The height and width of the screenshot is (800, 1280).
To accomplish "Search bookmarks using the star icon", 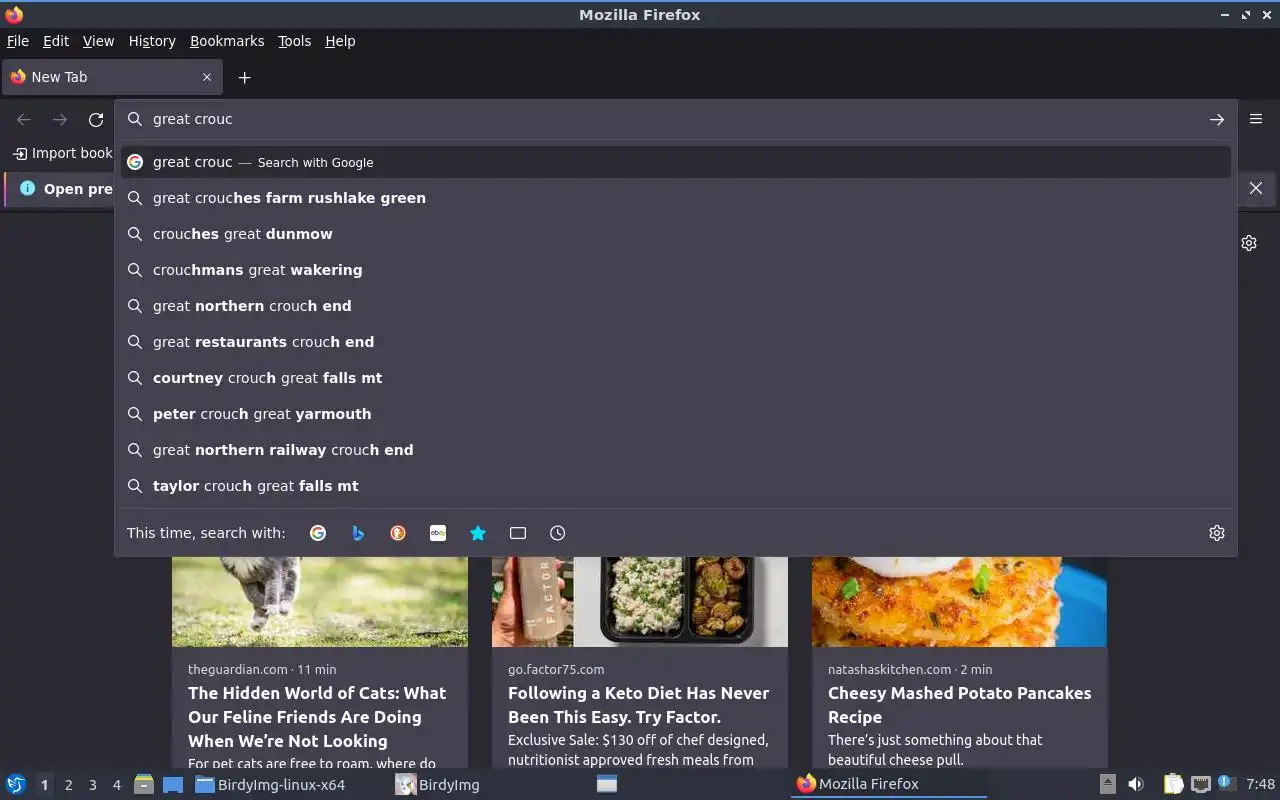I will click(x=478, y=533).
